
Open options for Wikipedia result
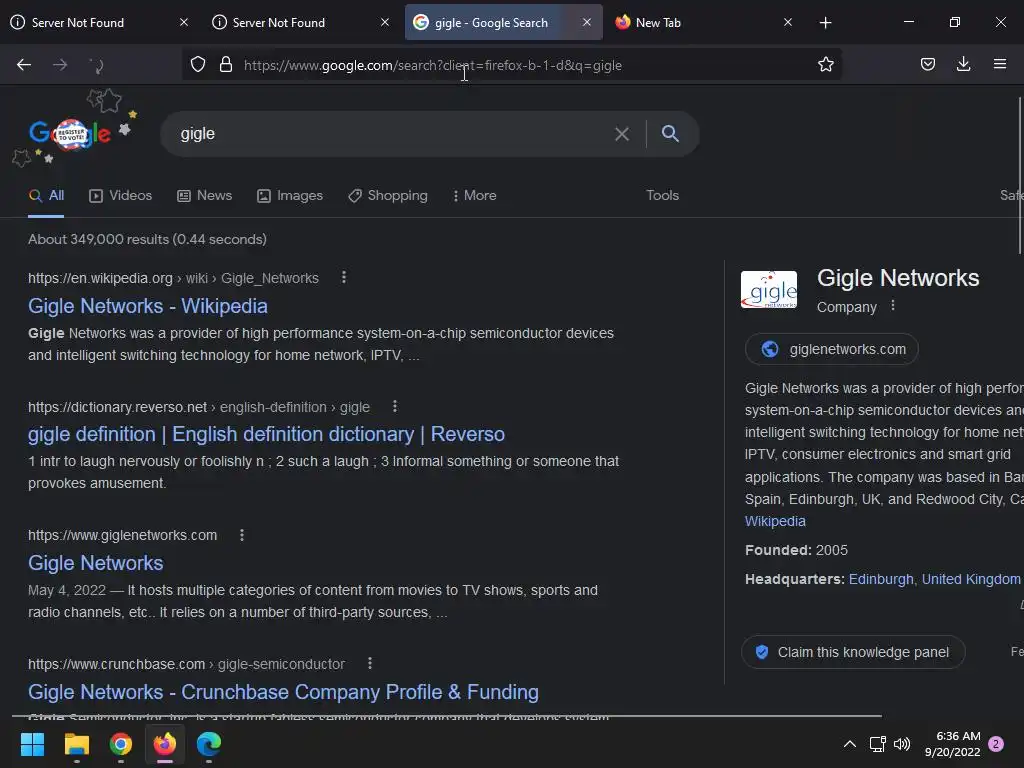point(344,278)
